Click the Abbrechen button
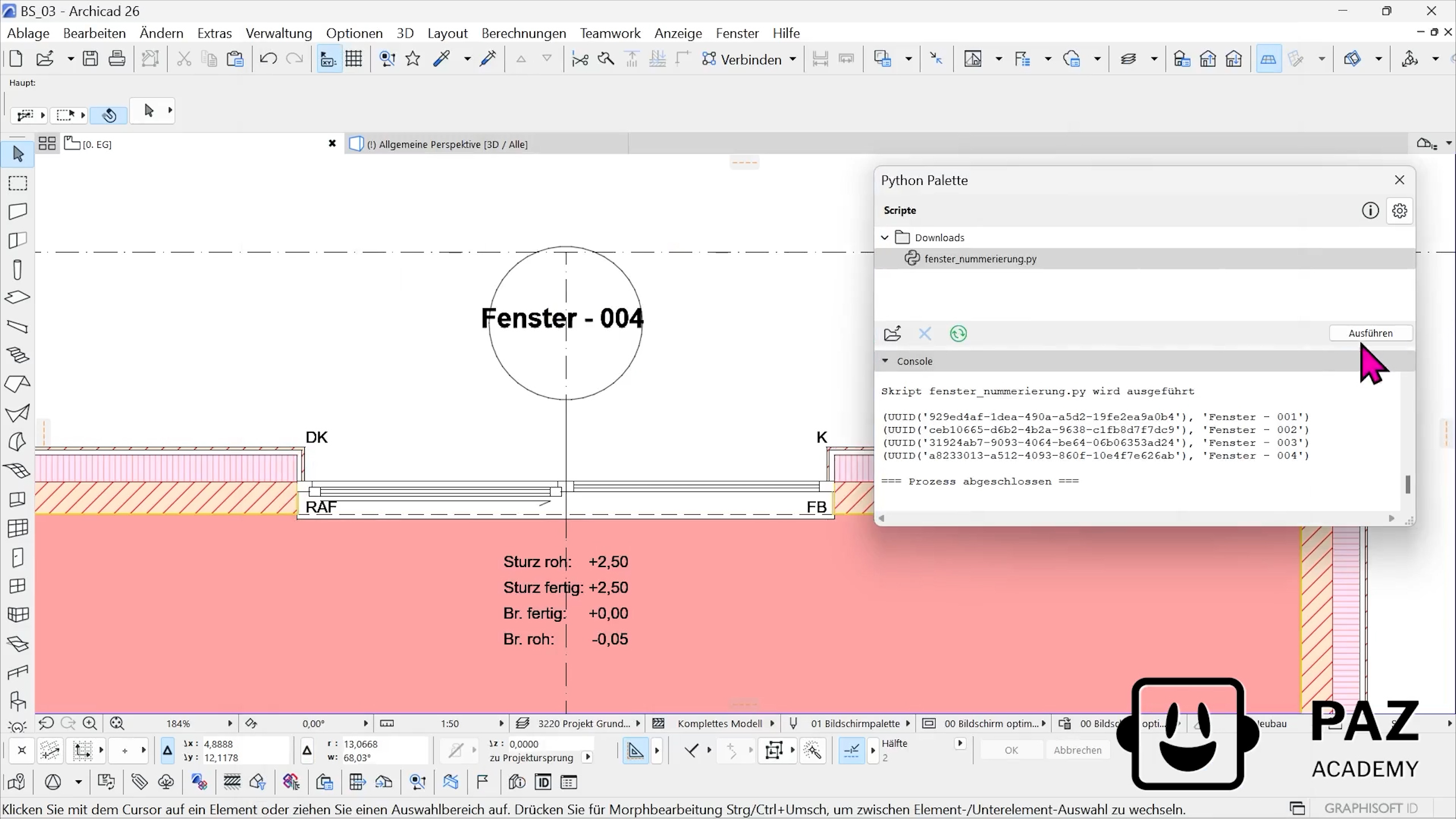The height and width of the screenshot is (819, 1456). [x=1078, y=750]
